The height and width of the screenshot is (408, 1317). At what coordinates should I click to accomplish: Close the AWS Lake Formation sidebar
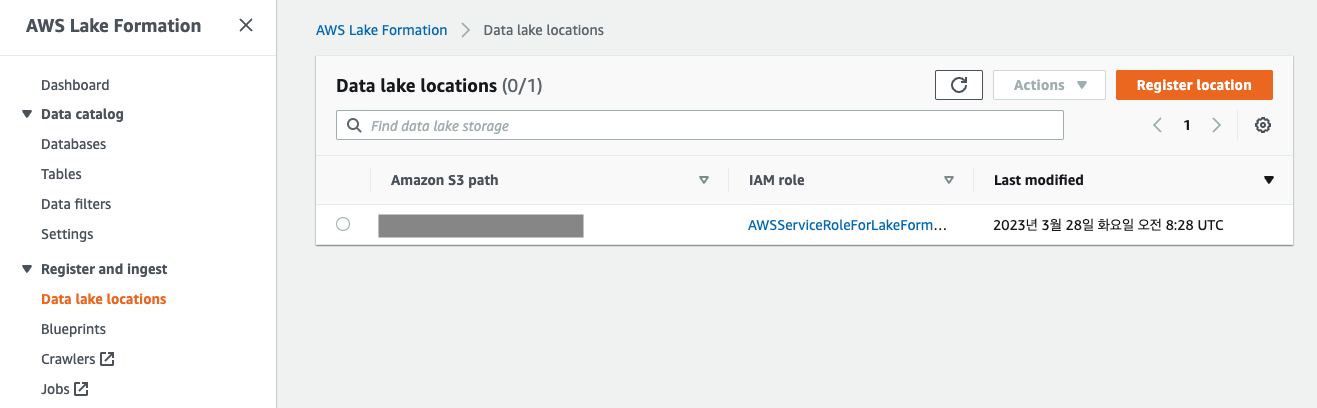point(246,26)
